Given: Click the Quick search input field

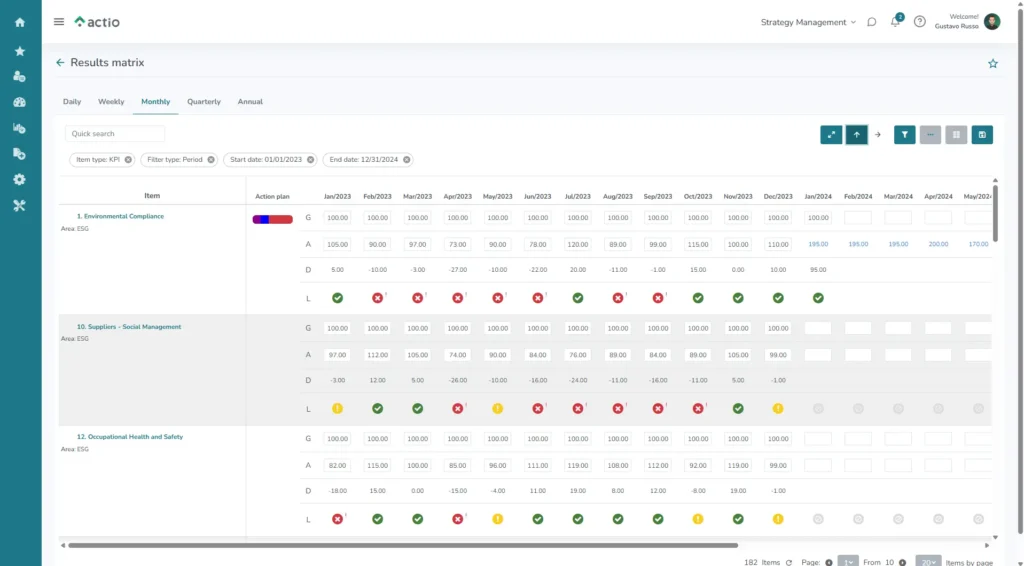Looking at the screenshot, I should (115, 134).
